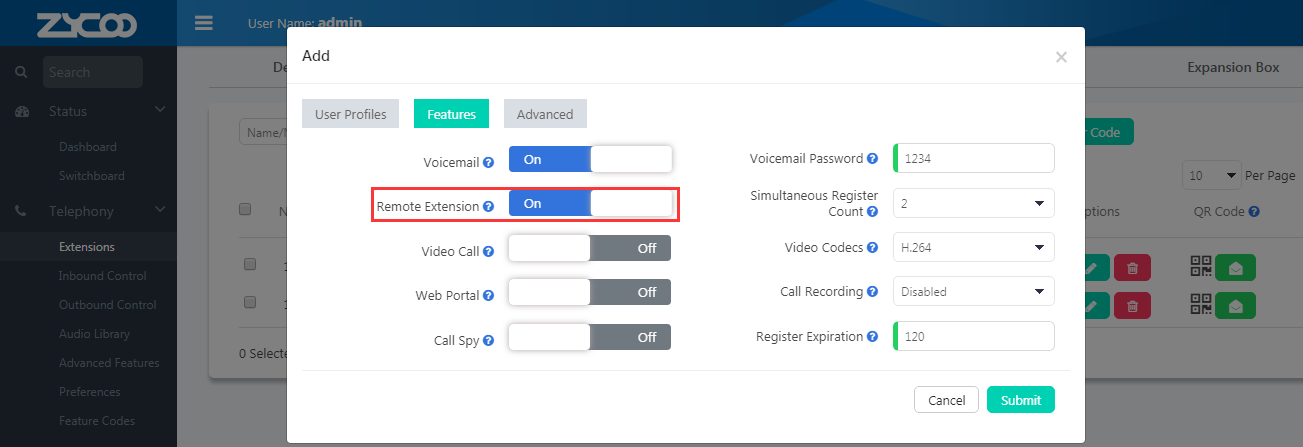The image size is (1303, 447).
Task: Click the ZYCOO logo
Action: 88,23
